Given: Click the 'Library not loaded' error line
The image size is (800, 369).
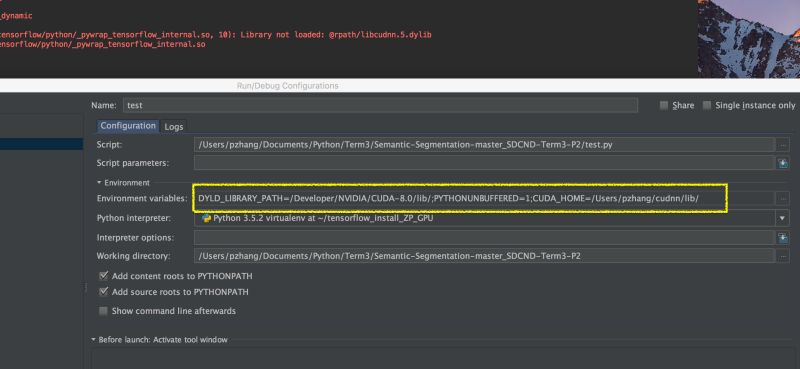Looking at the screenshot, I should (216, 35).
